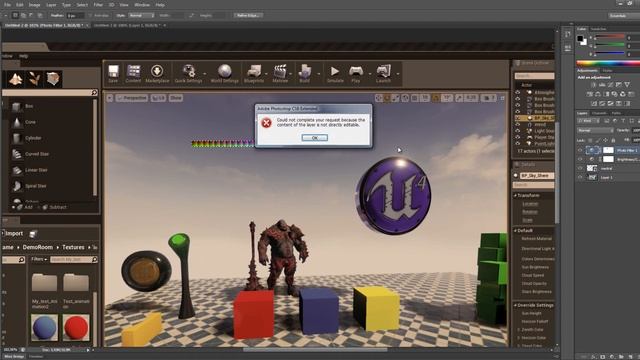Click the Unreal Save toolbar icon

[x=113, y=71]
